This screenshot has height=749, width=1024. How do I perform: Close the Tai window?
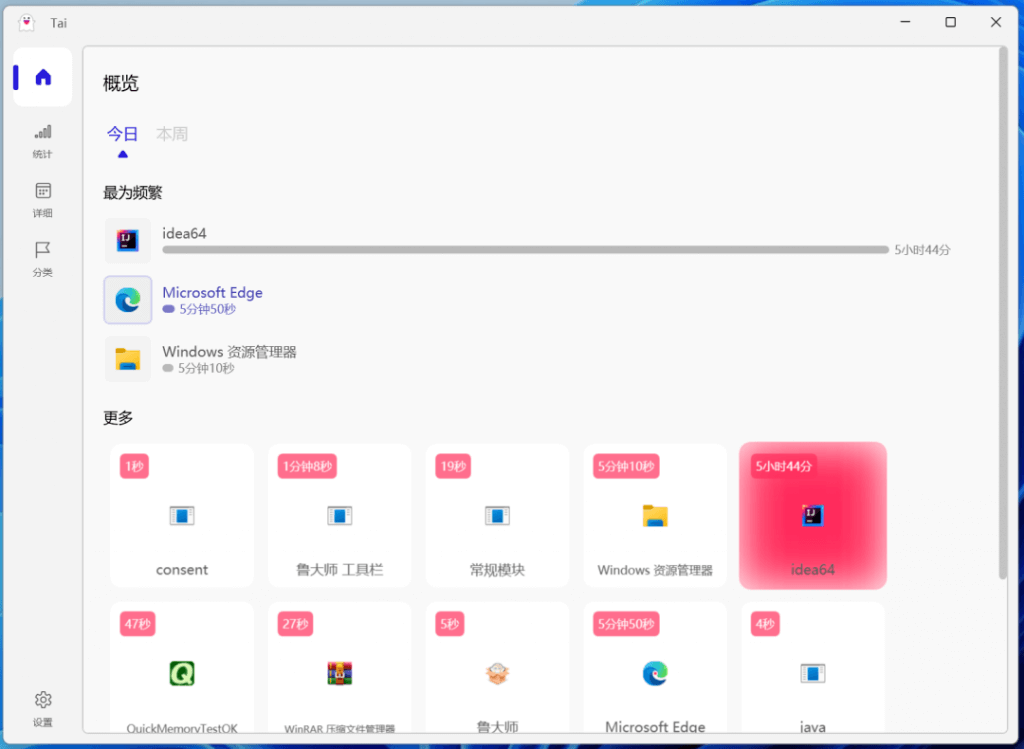tap(996, 22)
